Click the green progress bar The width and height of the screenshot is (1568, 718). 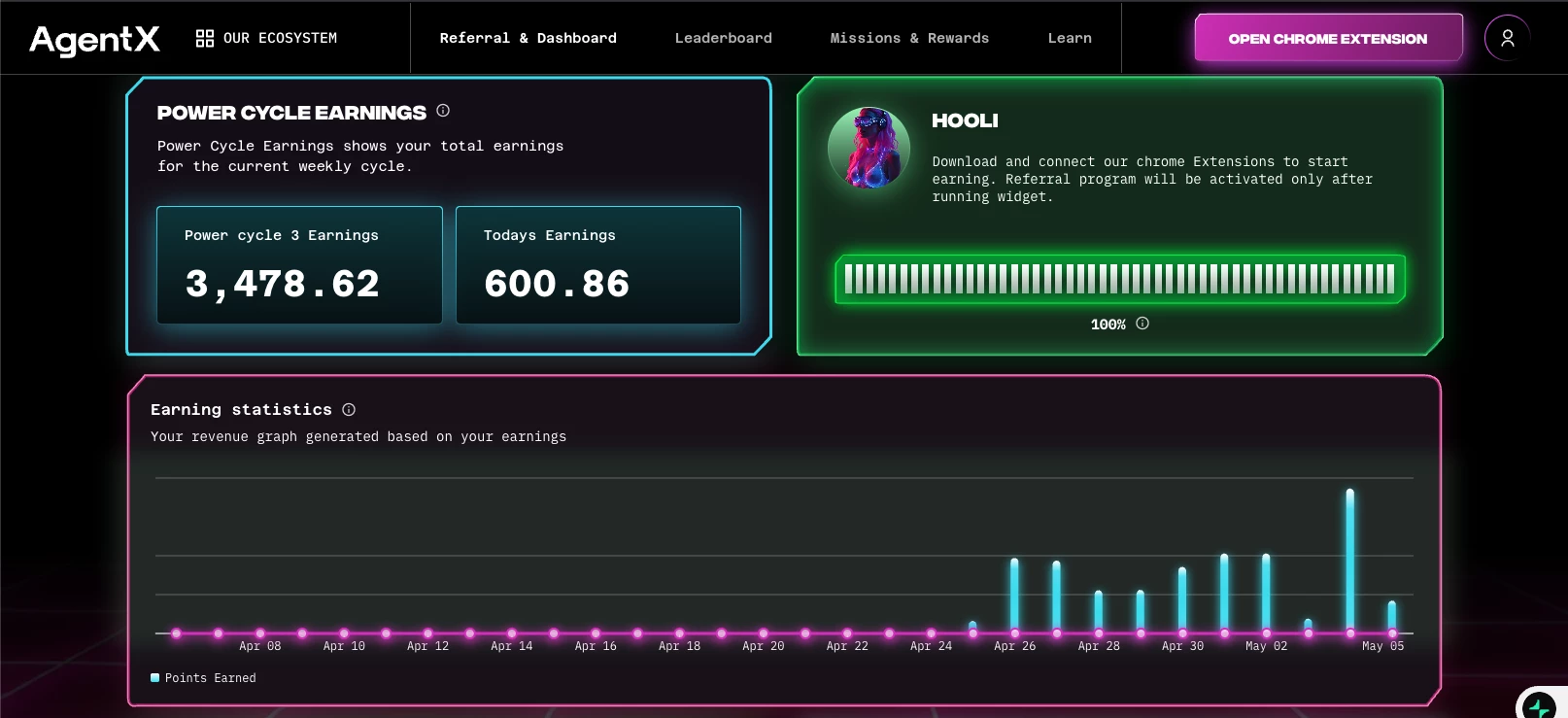(1120, 279)
